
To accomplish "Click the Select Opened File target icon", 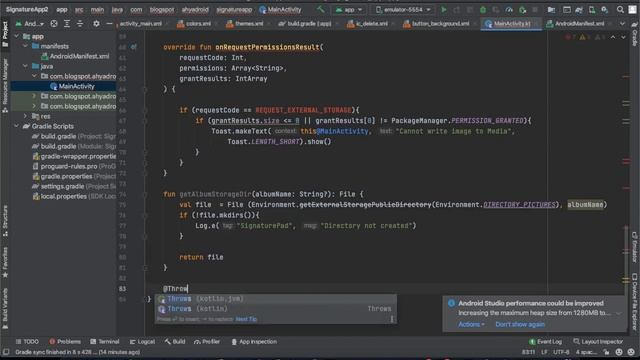I will click(x=54, y=24).
